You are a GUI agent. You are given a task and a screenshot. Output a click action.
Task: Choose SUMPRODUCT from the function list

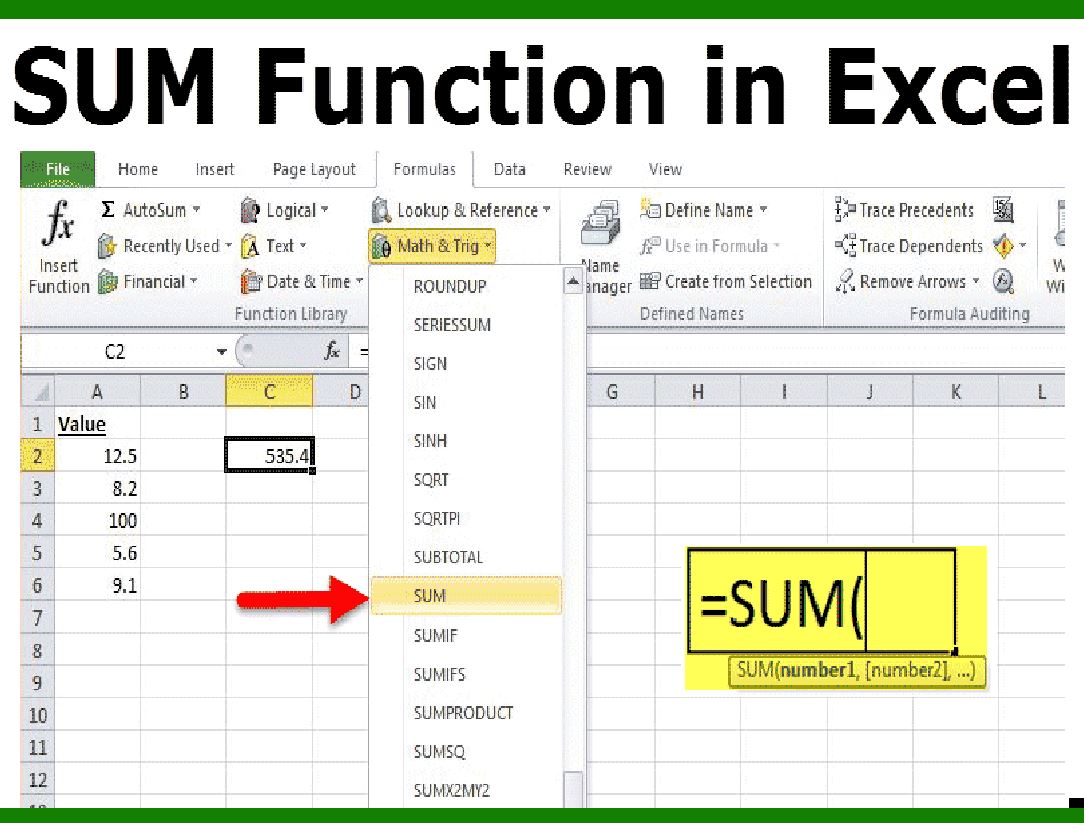(x=466, y=713)
